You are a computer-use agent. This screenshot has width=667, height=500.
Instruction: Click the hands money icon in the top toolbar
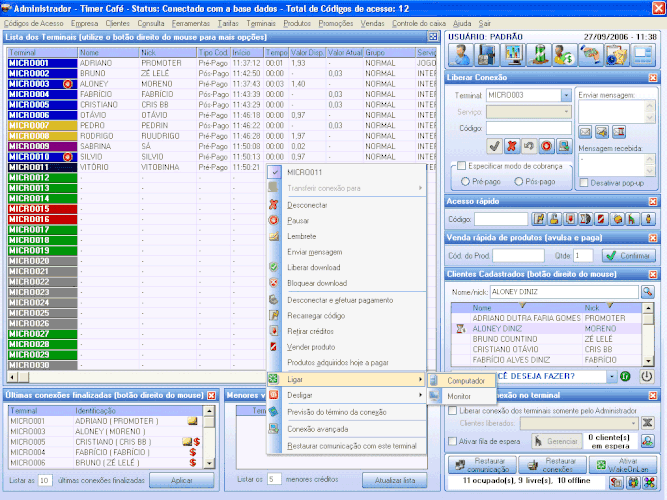pyautogui.click(x=590, y=55)
